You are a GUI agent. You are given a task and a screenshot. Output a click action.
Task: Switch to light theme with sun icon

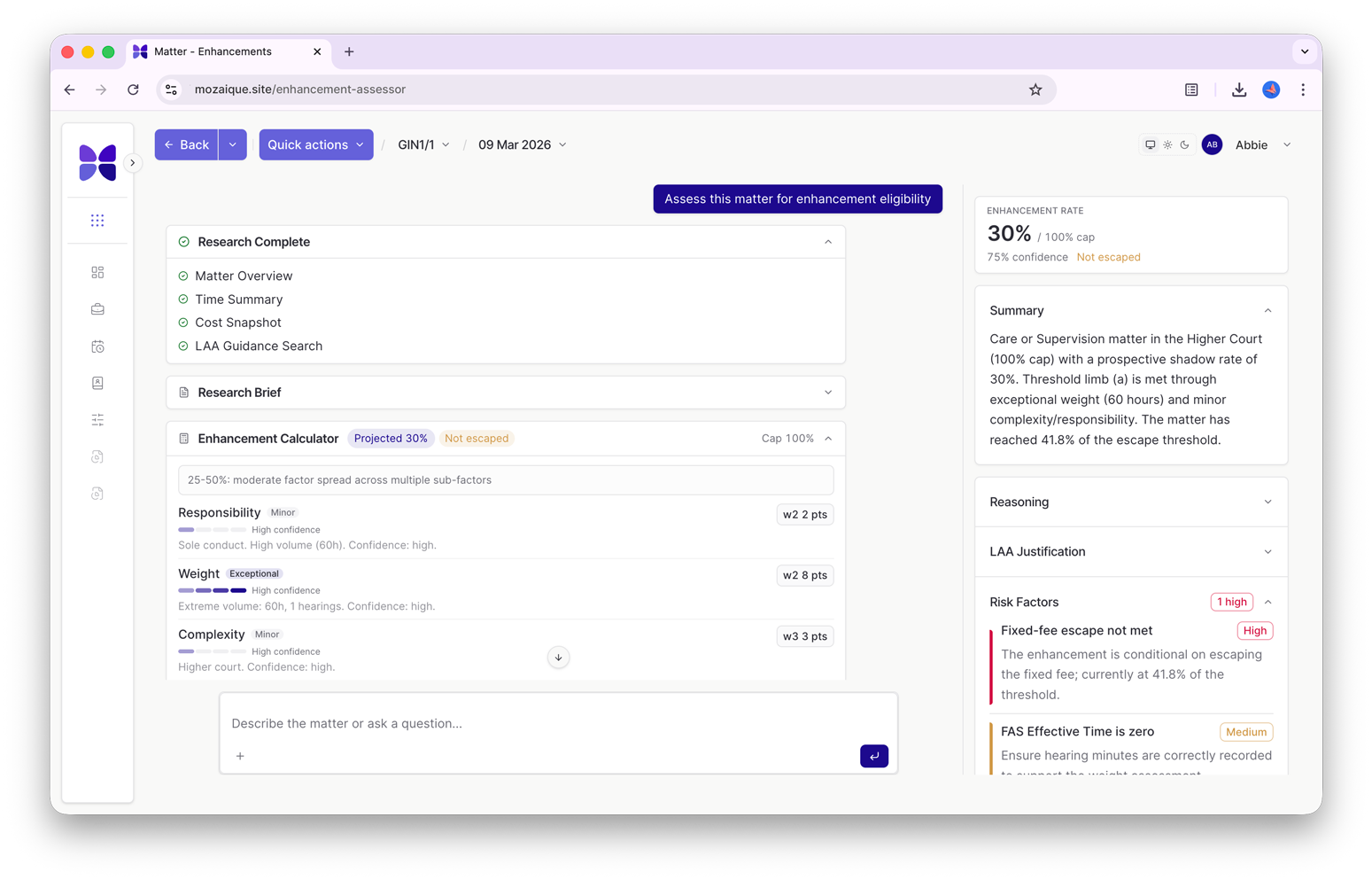click(1167, 145)
